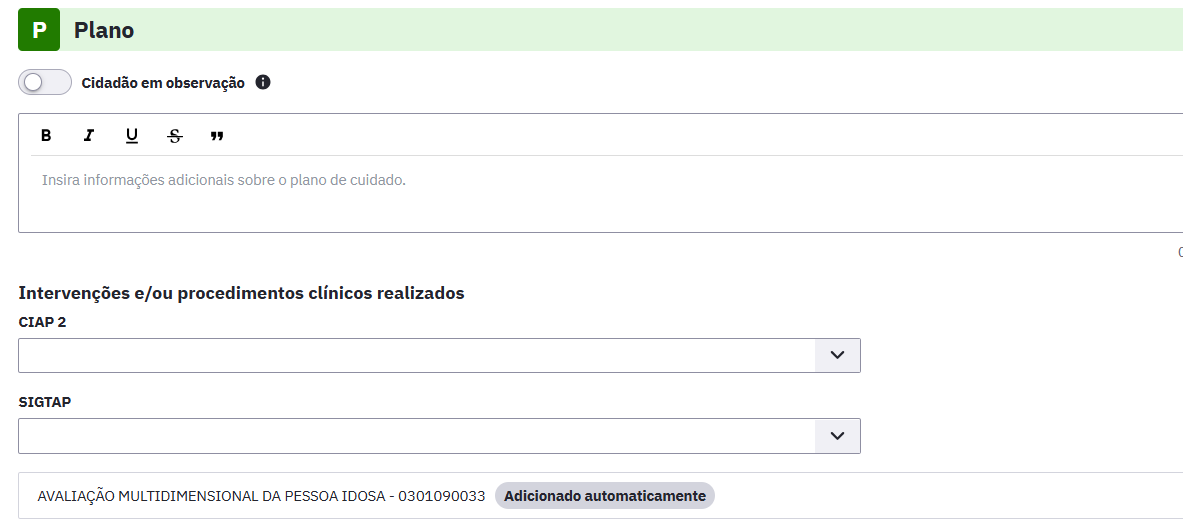Screen dimensions: 1183x519
Task: Apply italic formatting in the editor
Action: pyautogui.click(x=89, y=136)
